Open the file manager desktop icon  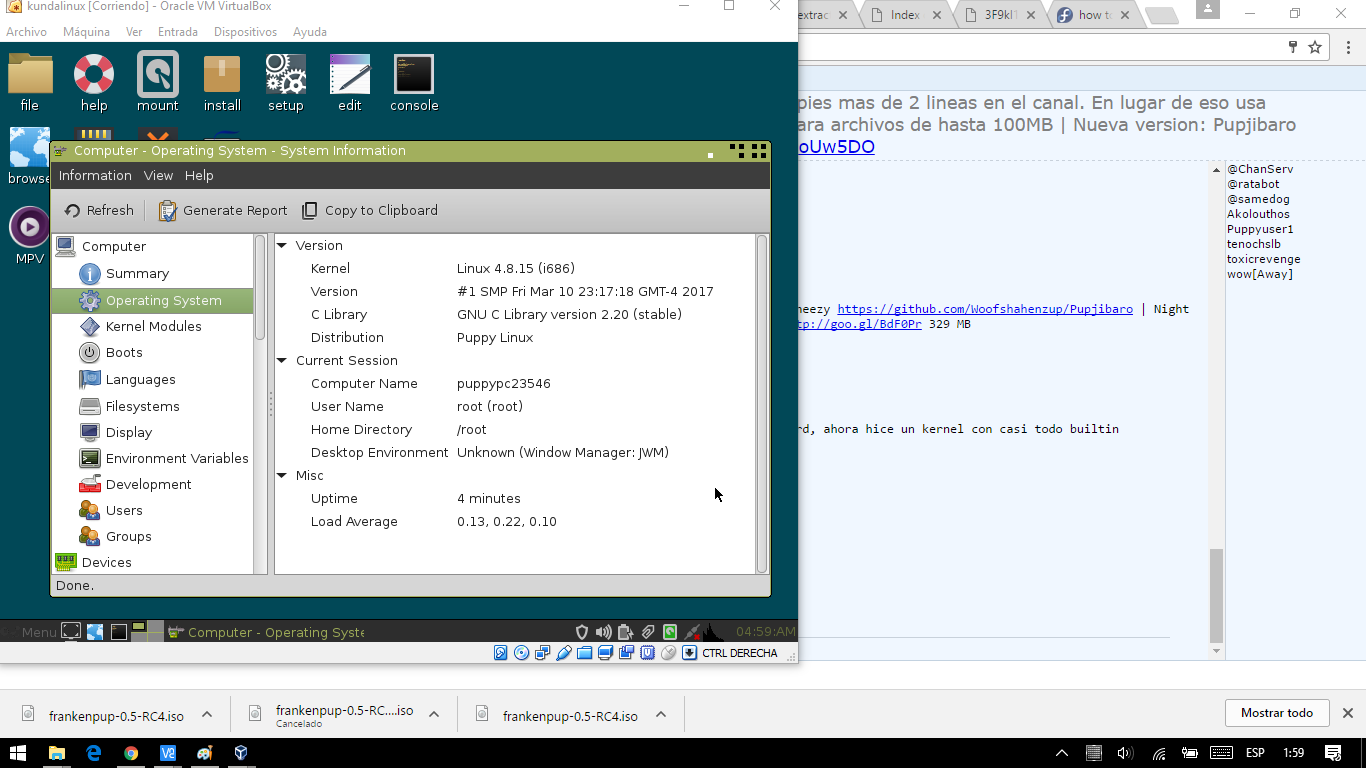[x=30, y=82]
